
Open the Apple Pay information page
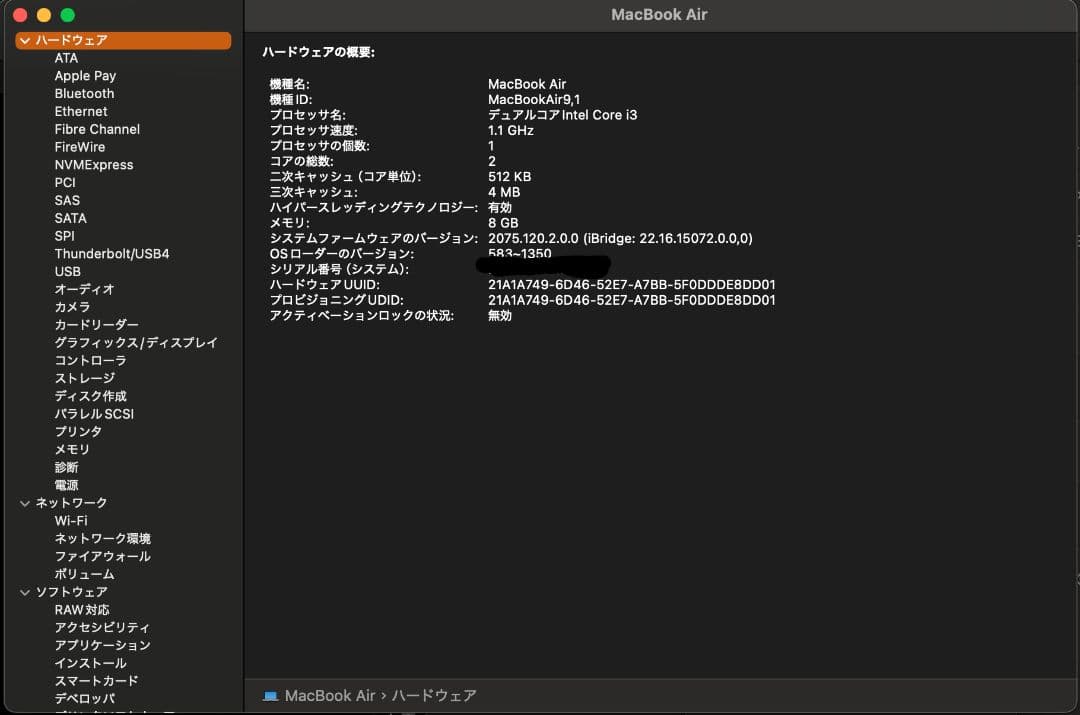85,75
